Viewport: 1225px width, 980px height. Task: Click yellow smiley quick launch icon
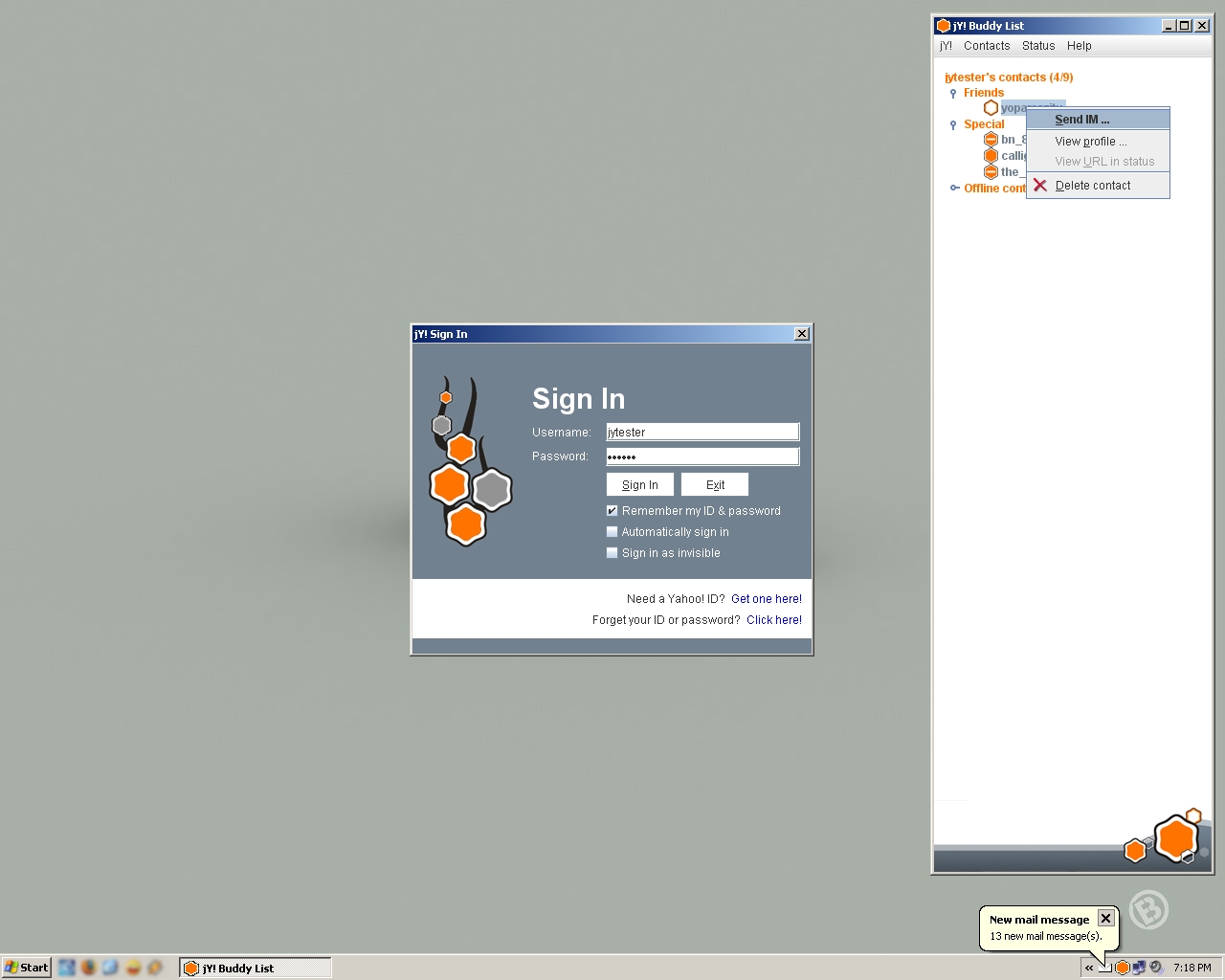click(x=133, y=968)
